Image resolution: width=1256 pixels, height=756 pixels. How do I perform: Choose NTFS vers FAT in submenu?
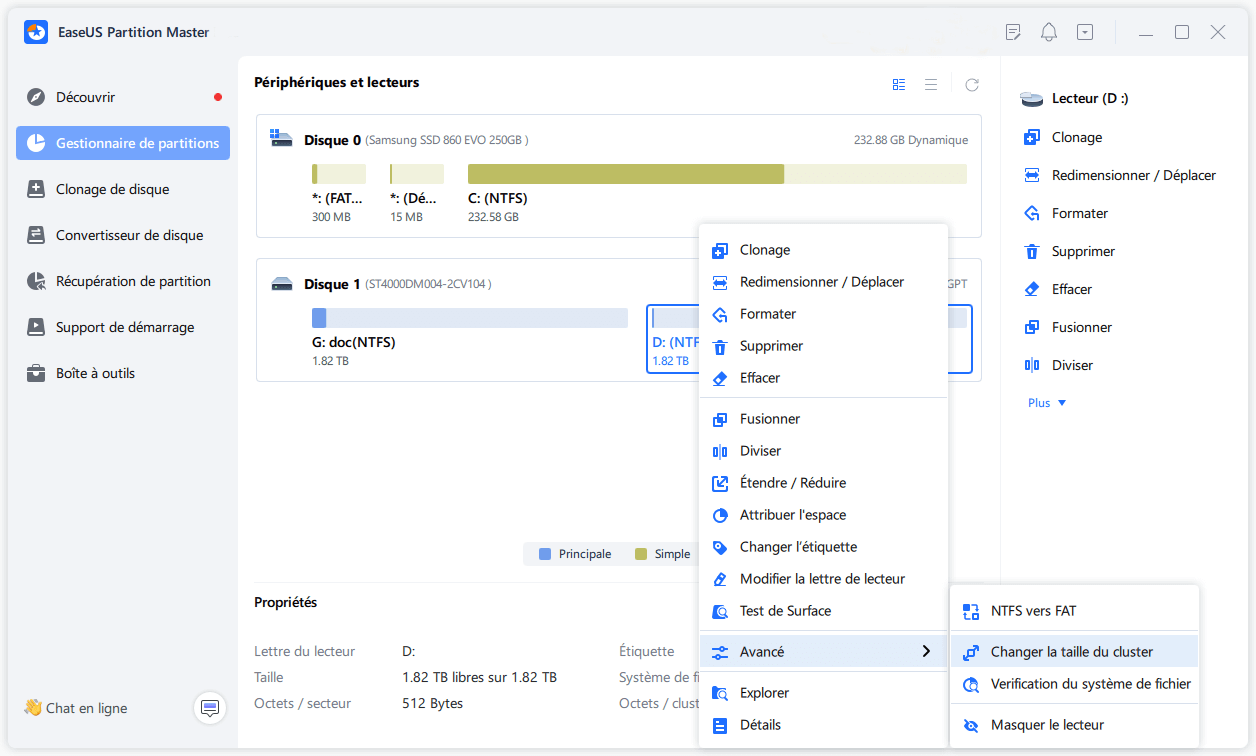tap(1033, 611)
